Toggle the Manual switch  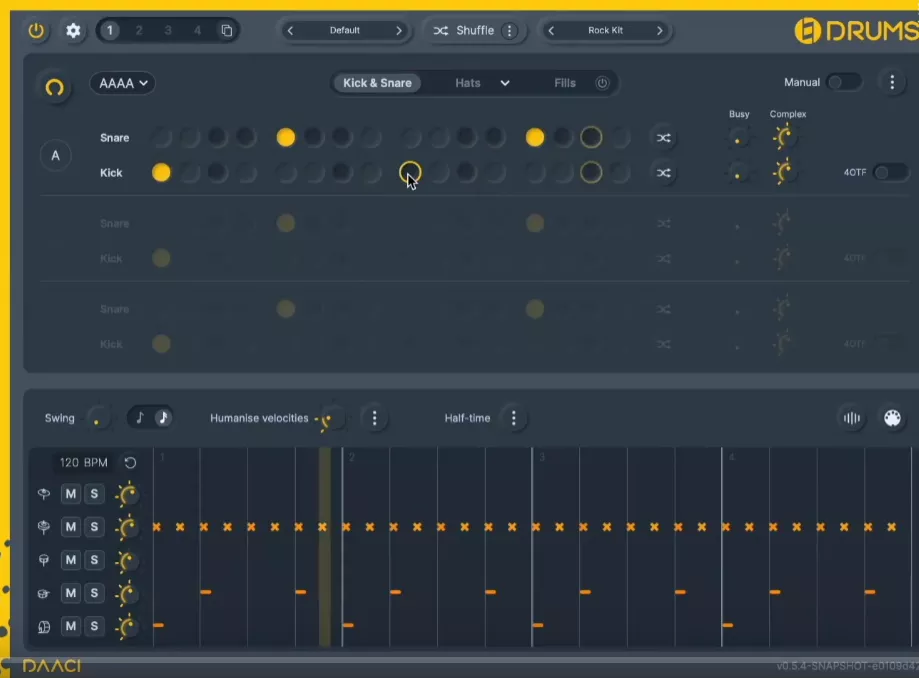tap(844, 83)
